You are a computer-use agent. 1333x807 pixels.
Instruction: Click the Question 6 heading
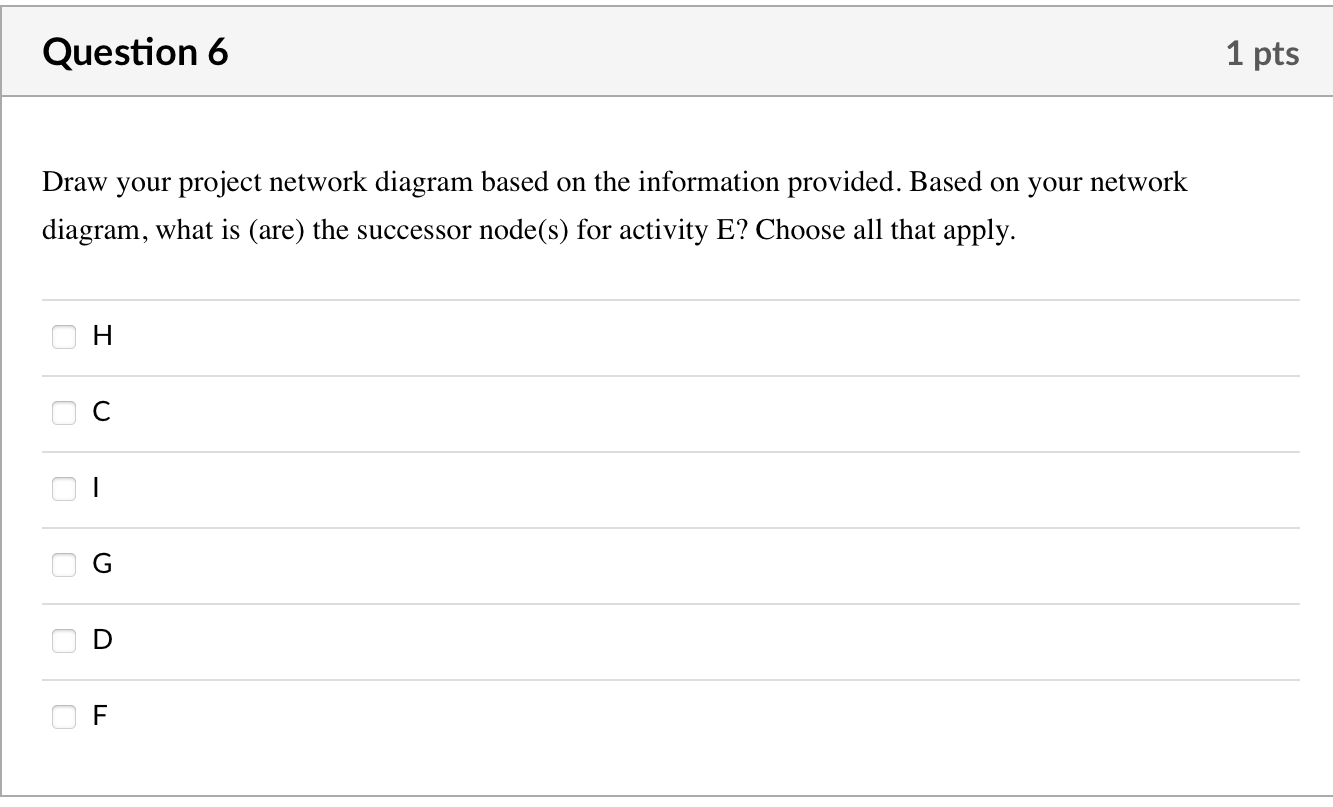point(135,52)
